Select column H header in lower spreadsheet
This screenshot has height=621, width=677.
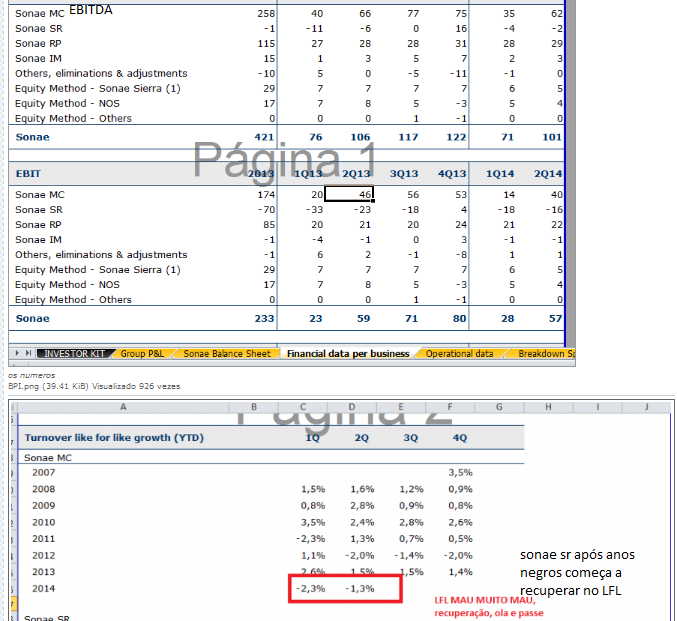548,407
